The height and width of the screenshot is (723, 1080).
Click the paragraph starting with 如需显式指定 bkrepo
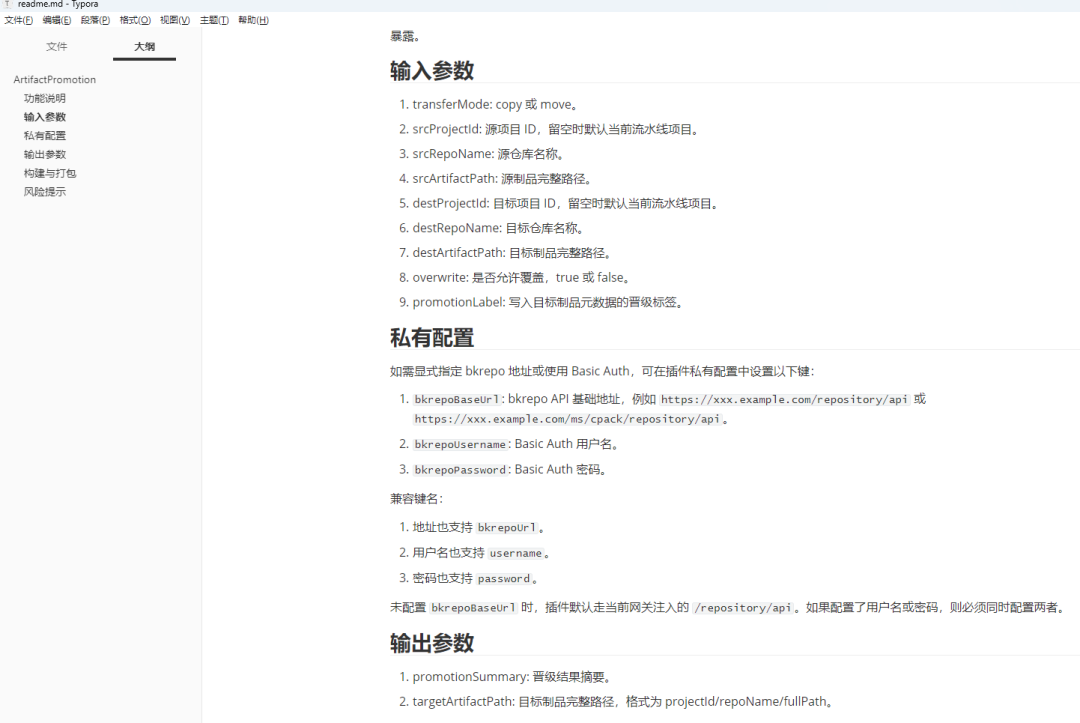click(602, 371)
